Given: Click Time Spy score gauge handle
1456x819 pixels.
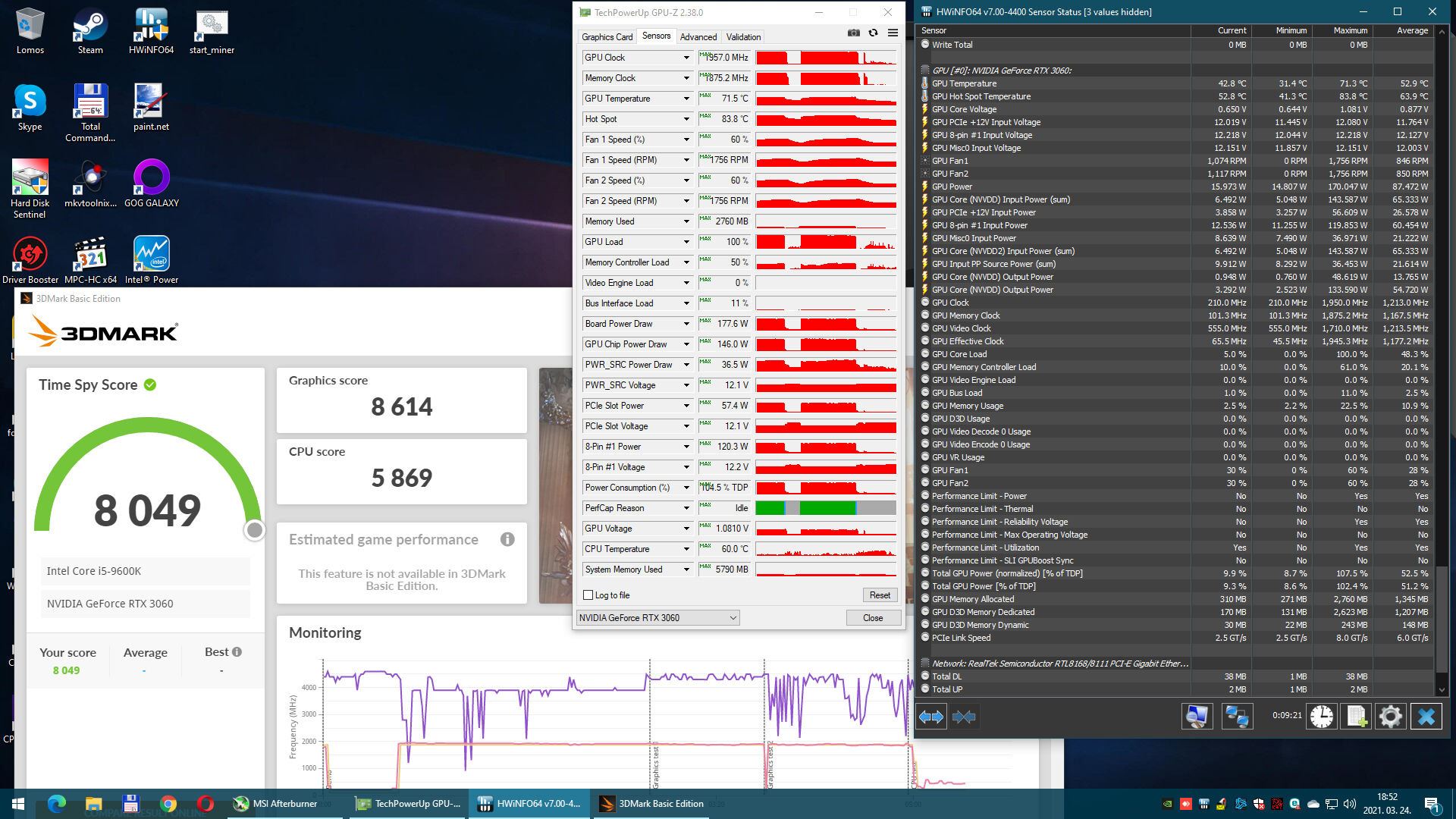Looking at the screenshot, I should click(x=255, y=530).
